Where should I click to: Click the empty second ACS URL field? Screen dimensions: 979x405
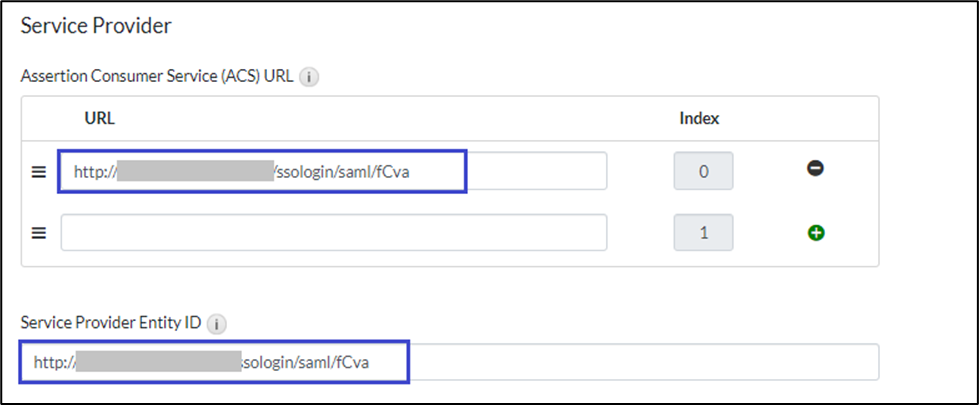point(334,233)
